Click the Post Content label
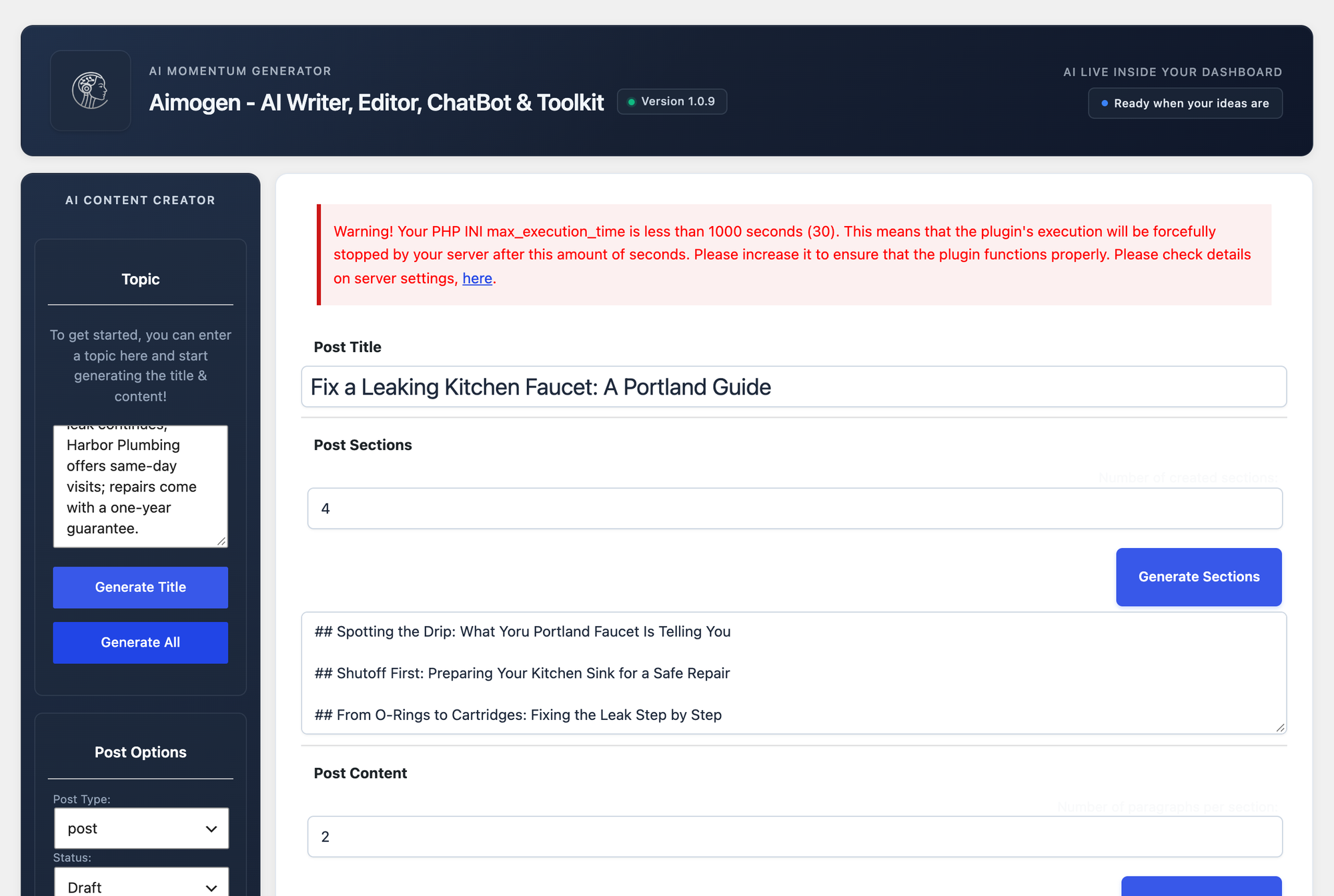This screenshot has height=896, width=1334. coord(360,773)
